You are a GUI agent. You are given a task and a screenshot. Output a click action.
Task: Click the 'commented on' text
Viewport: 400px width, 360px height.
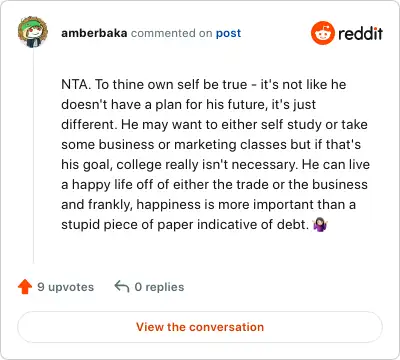coord(171,33)
